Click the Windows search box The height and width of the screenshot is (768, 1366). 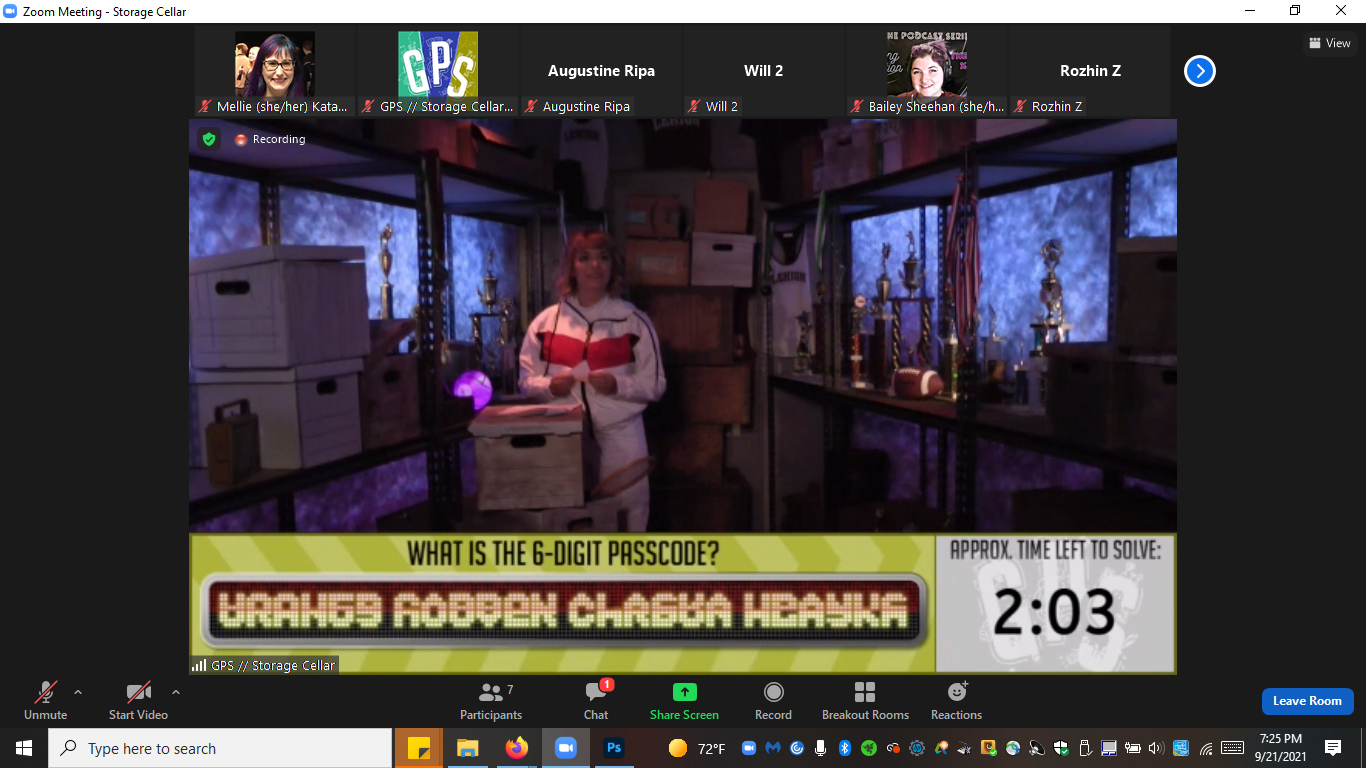click(x=220, y=748)
